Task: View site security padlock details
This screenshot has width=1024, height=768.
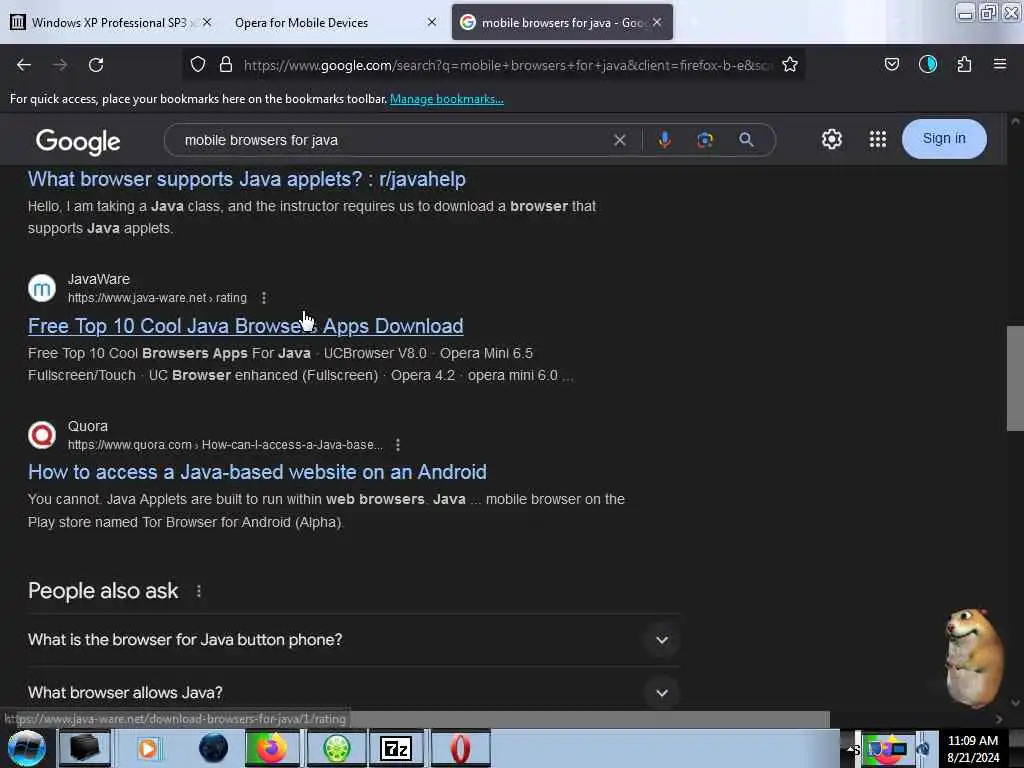Action: tap(226, 64)
